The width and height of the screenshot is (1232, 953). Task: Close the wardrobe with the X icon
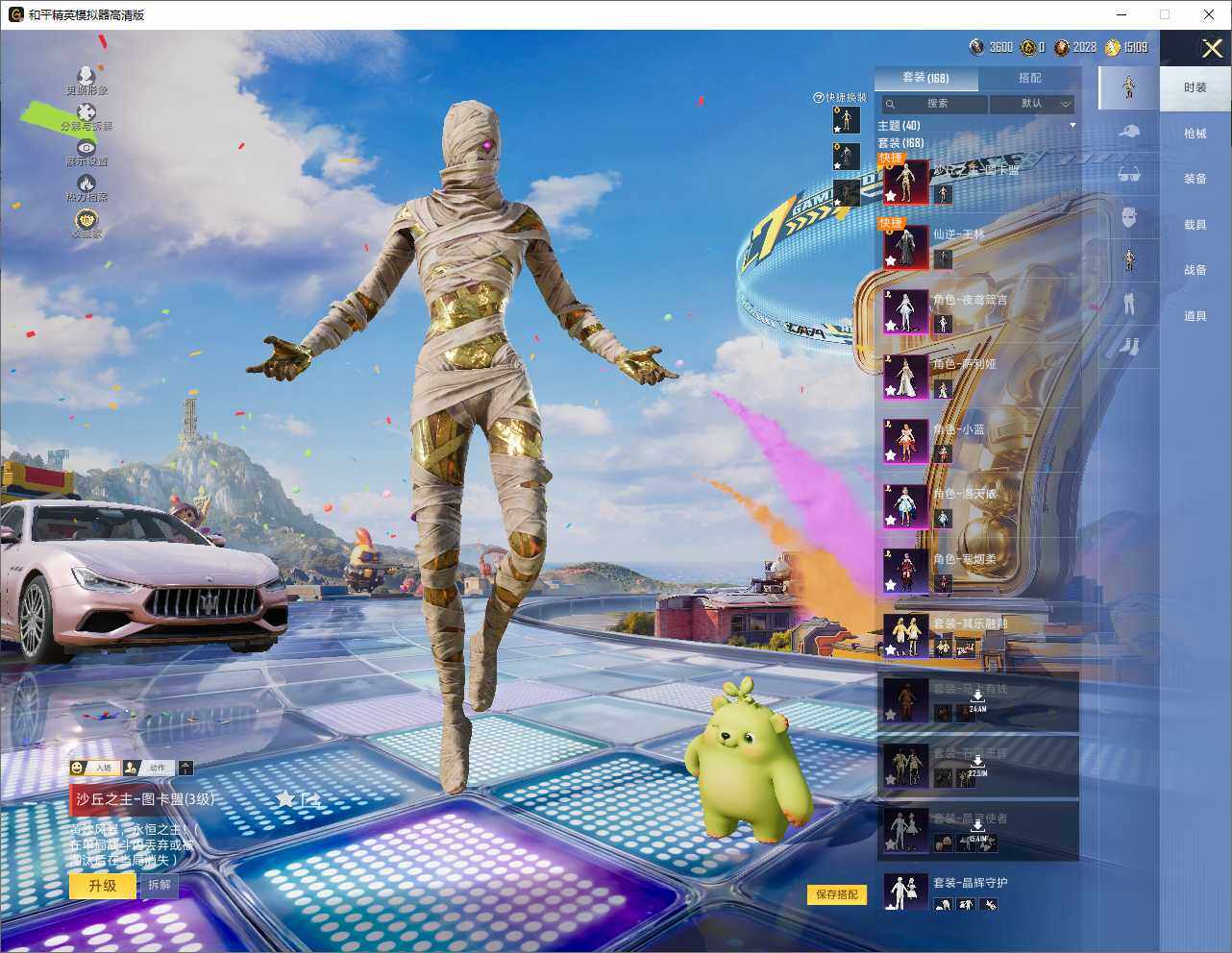1212,48
